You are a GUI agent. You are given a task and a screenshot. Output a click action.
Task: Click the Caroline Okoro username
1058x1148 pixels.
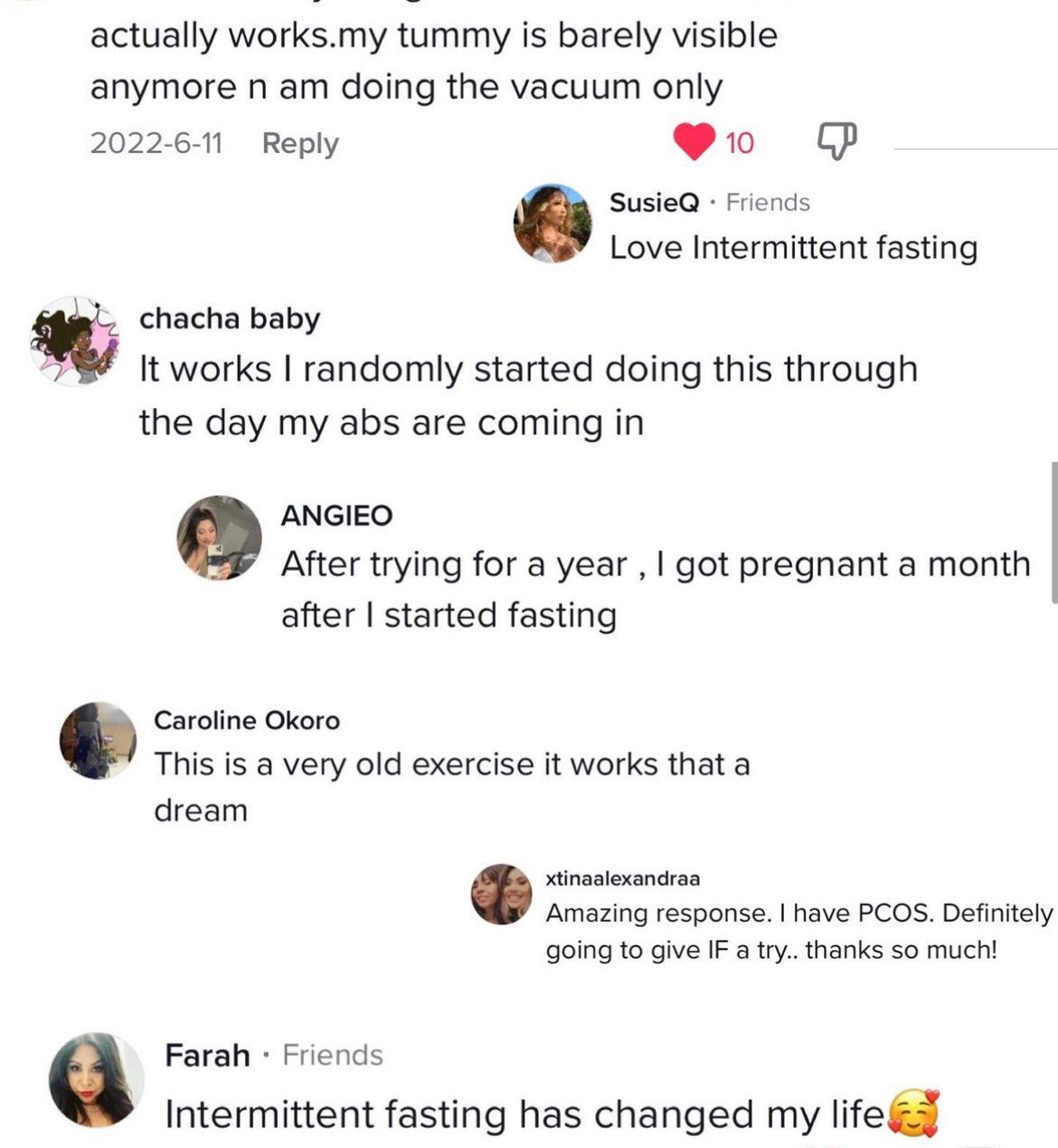coord(247,720)
